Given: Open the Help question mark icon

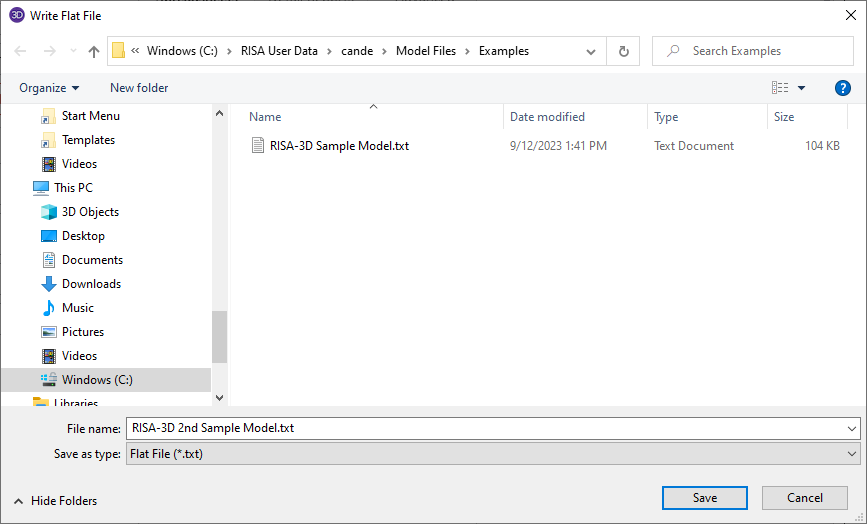Looking at the screenshot, I should tap(842, 88).
